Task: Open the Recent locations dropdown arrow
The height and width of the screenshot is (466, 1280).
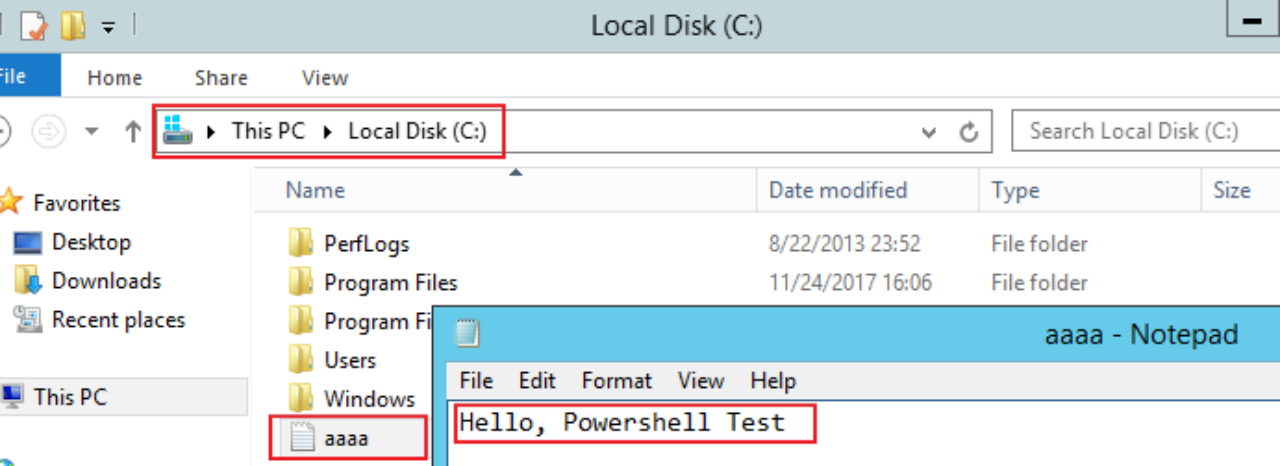Action: click(92, 131)
